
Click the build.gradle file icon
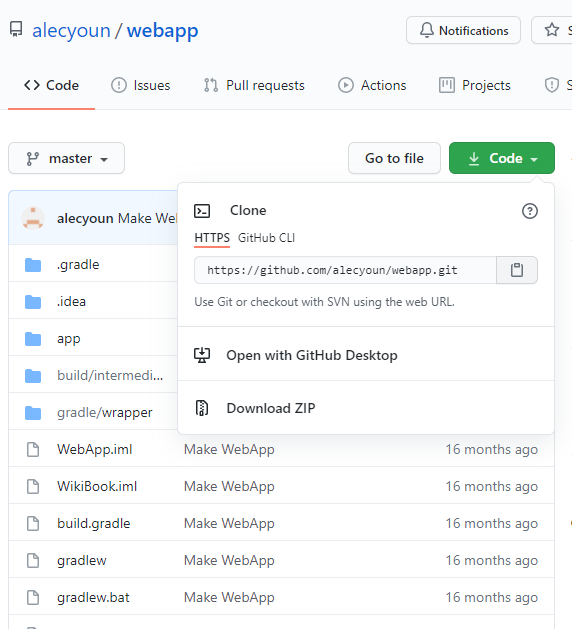point(33,523)
